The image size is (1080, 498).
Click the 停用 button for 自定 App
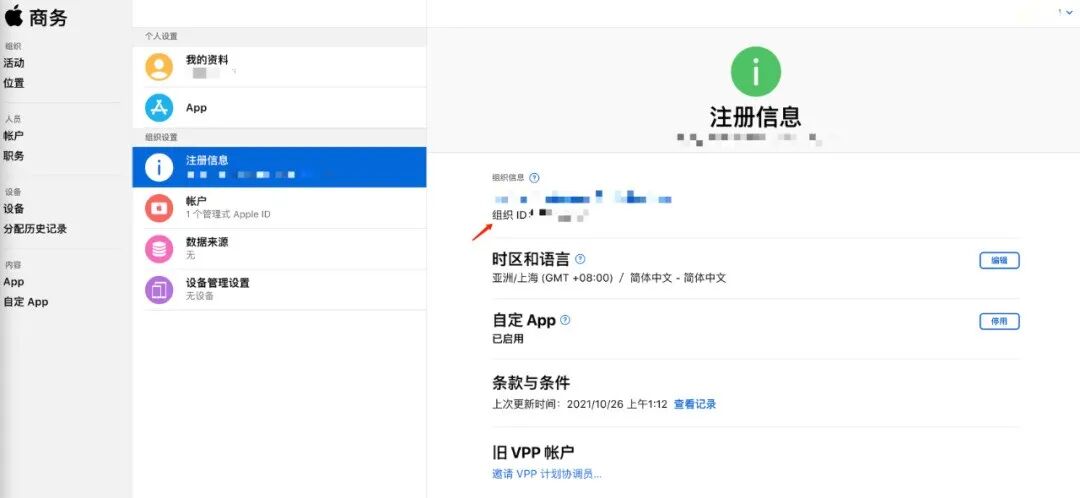tap(999, 322)
